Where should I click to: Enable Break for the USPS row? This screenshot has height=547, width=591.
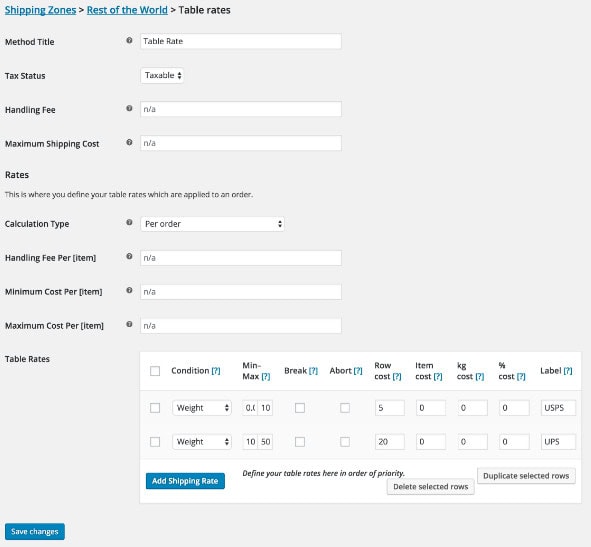(x=300, y=408)
